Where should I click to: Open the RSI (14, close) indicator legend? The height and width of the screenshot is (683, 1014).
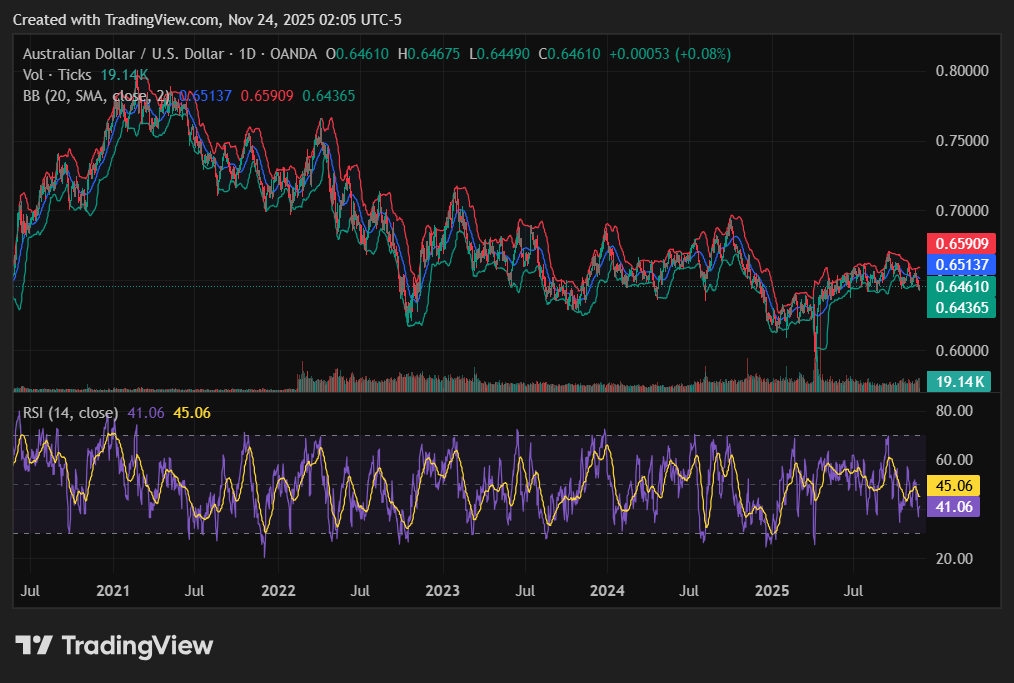coord(70,413)
